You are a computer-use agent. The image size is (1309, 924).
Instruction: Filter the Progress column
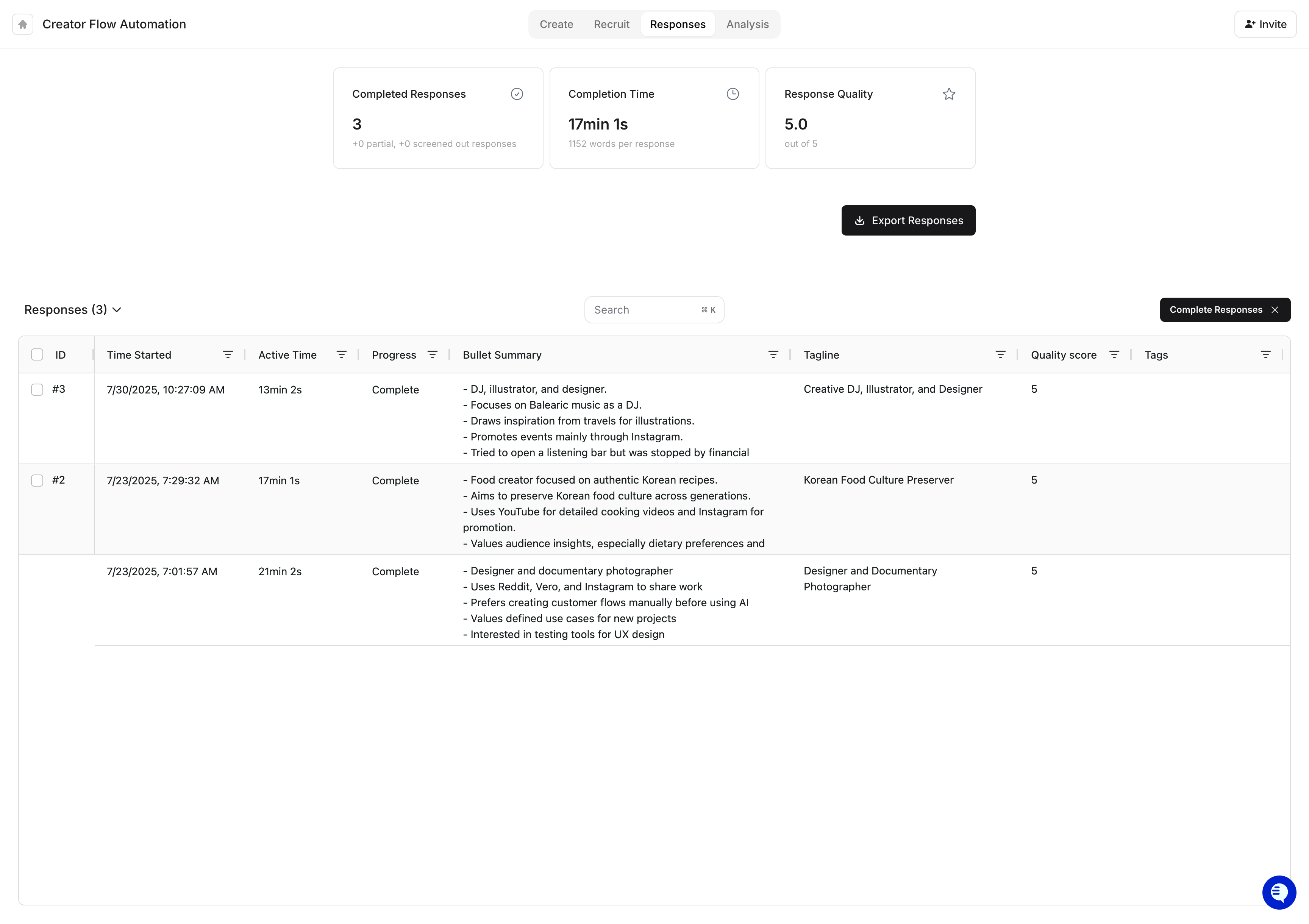pyautogui.click(x=432, y=354)
